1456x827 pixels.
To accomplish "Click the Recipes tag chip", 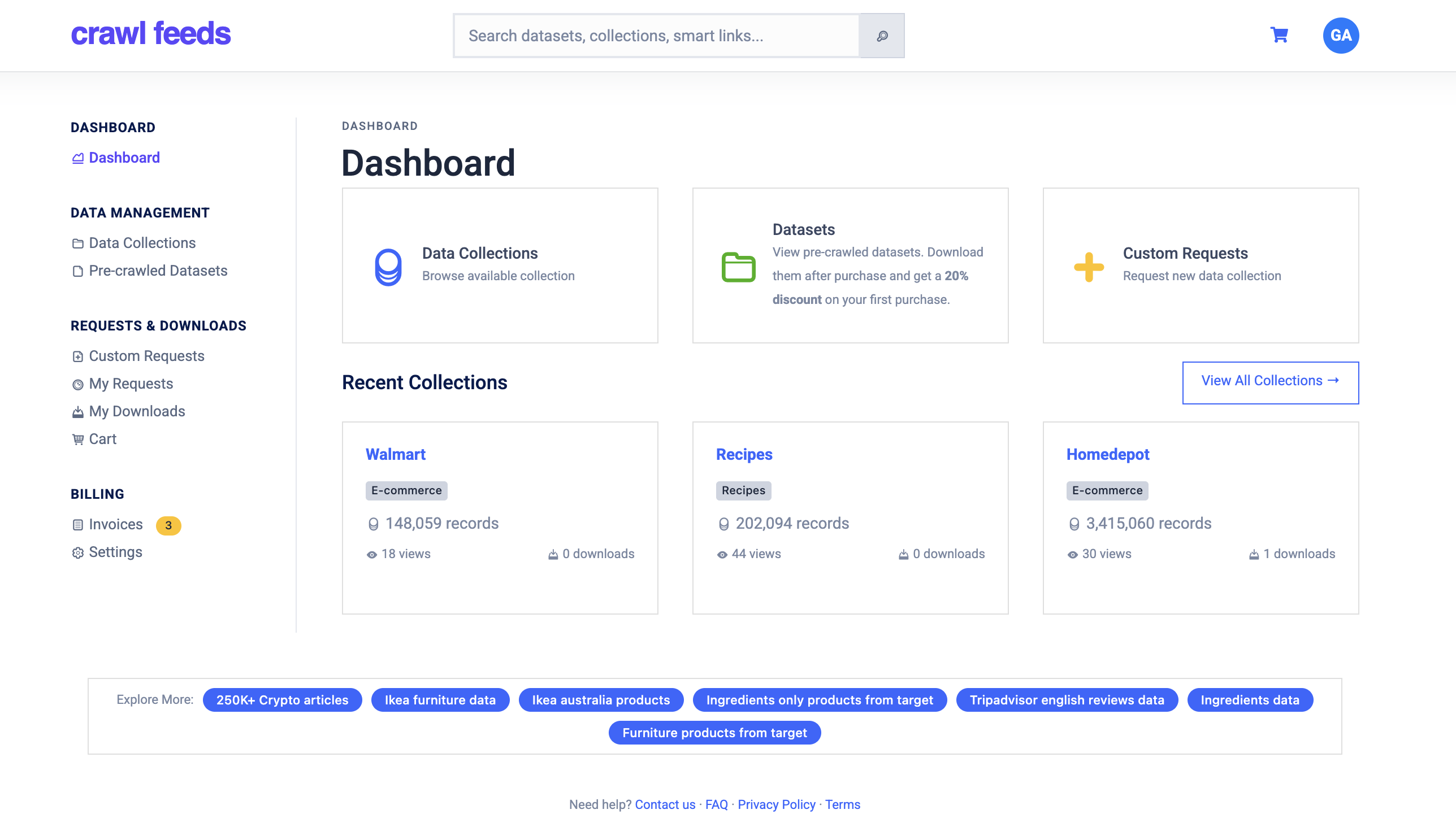I will pos(743,491).
